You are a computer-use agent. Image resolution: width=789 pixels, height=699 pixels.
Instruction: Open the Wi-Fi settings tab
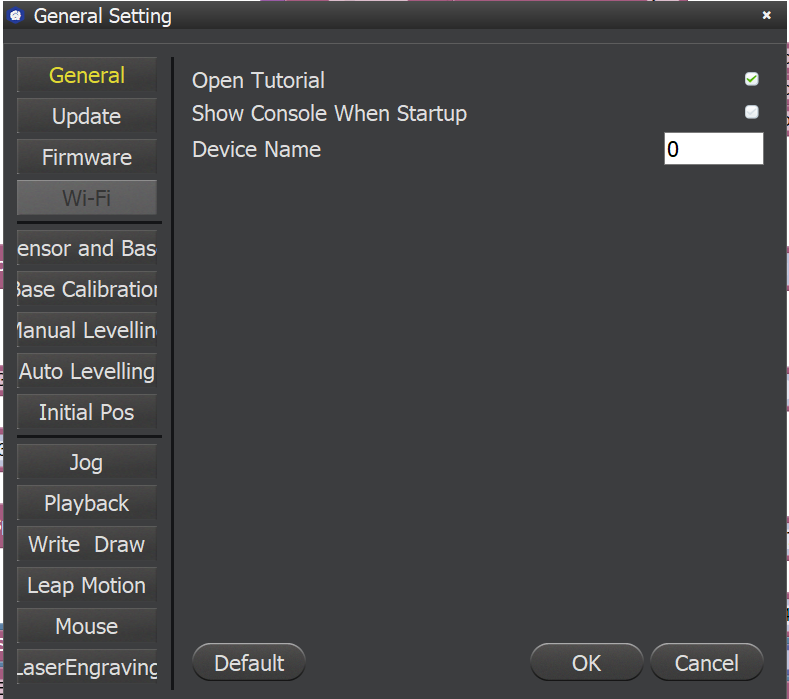click(x=87, y=199)
